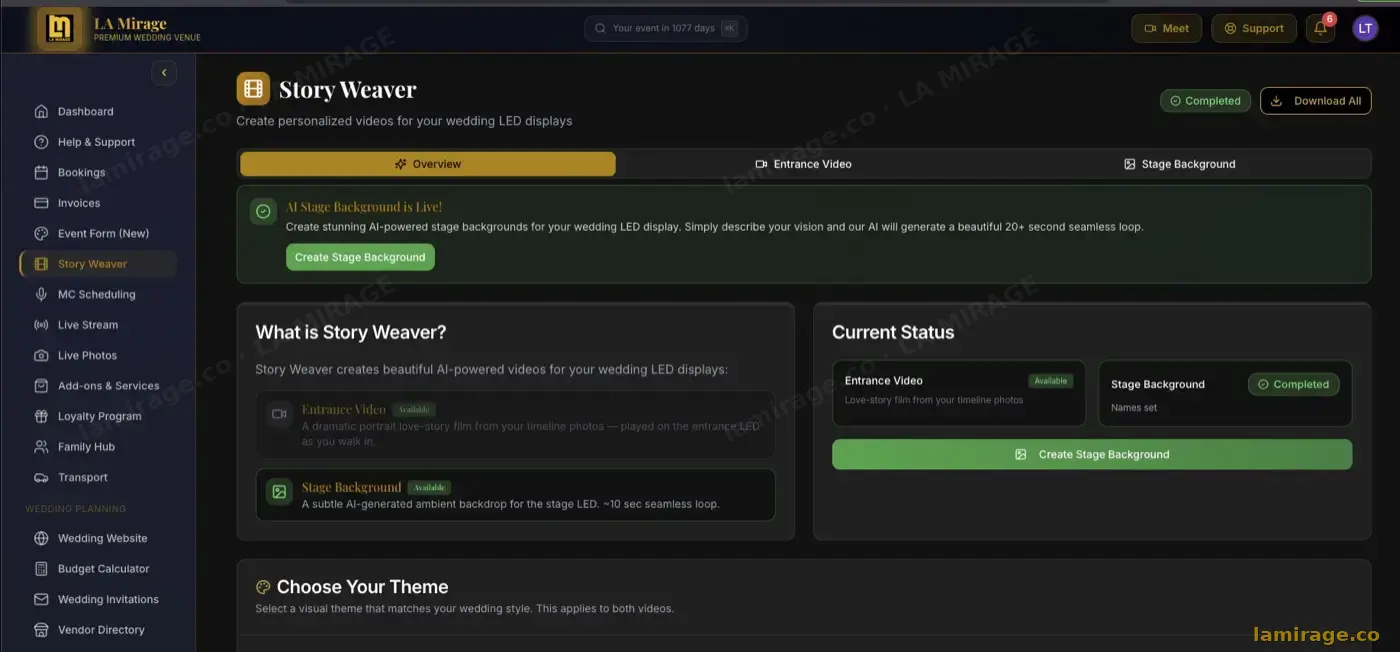Click the Stage Background image icon in list
This screenshot has height=652, width=1400.
(279, 491)
